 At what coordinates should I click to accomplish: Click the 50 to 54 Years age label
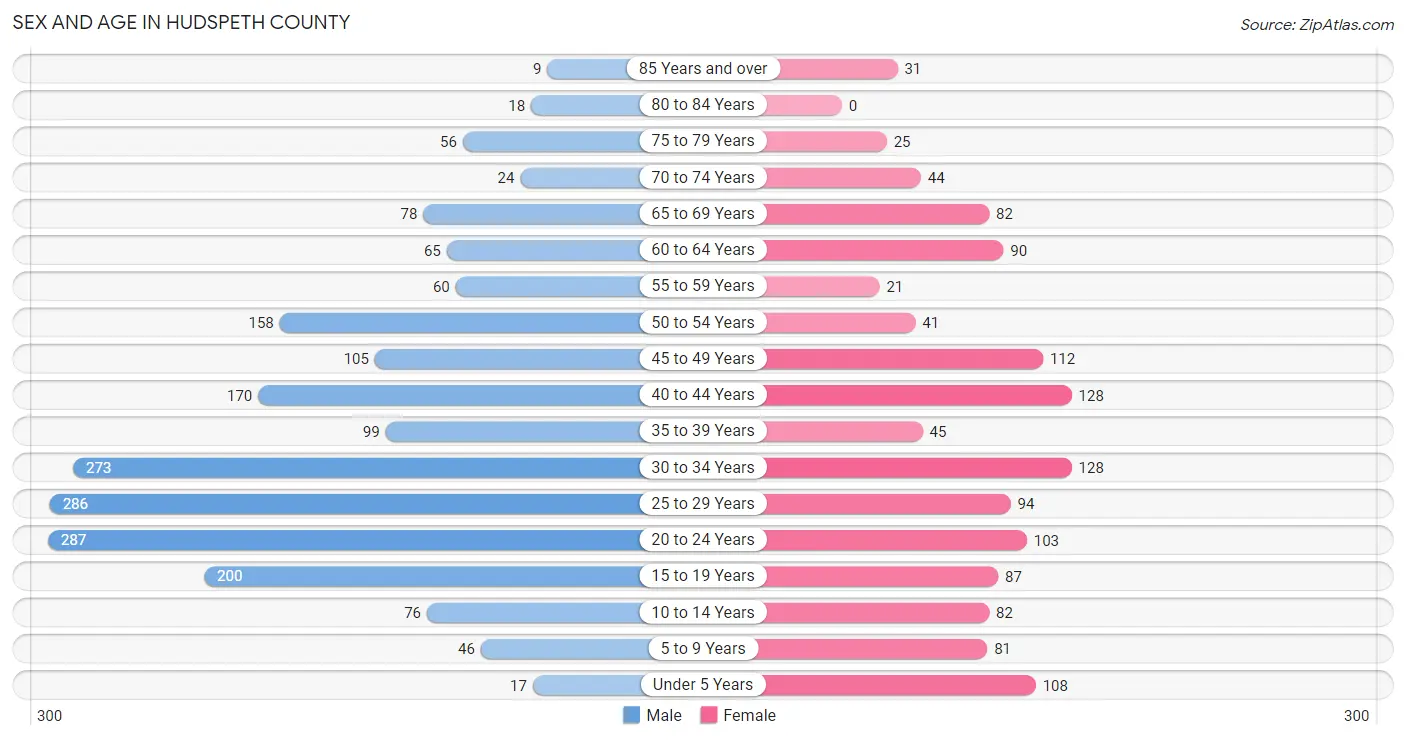(703, 322)
